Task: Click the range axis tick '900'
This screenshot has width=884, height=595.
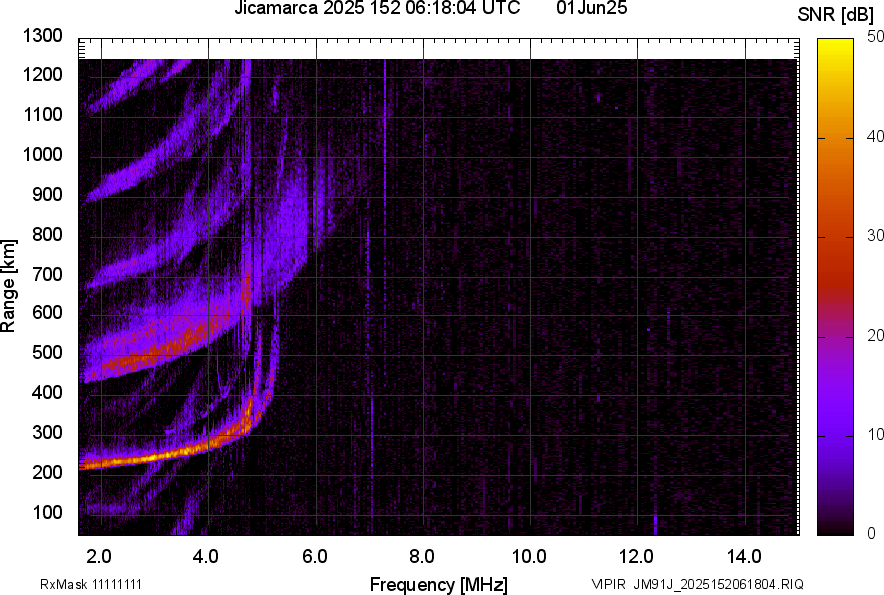Action: [x=47, y=195]
